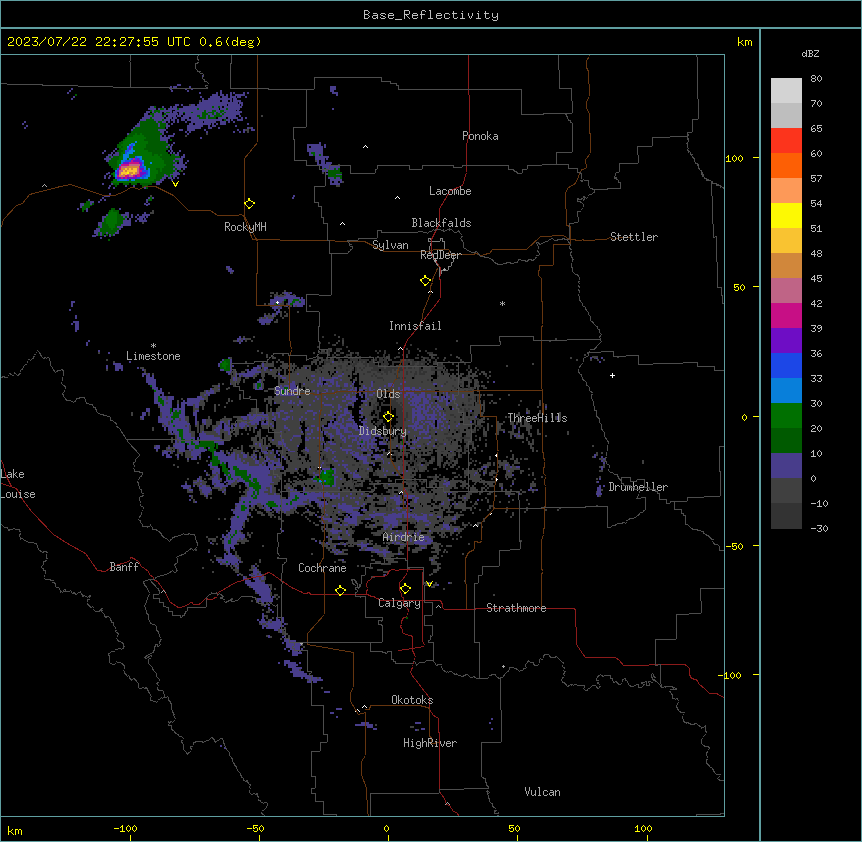862x842 pixels.
Task: Click the yellow V marker near the storm cell
Action: click(175, 184)
